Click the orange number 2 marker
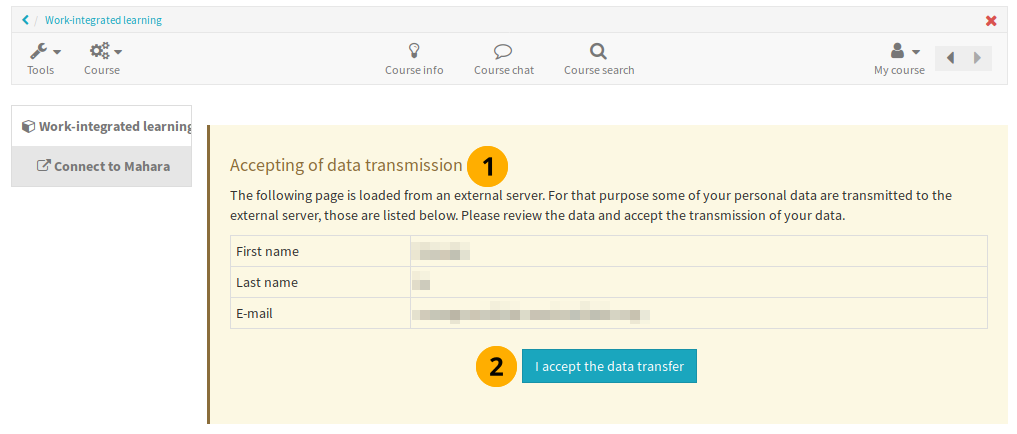 495,366
